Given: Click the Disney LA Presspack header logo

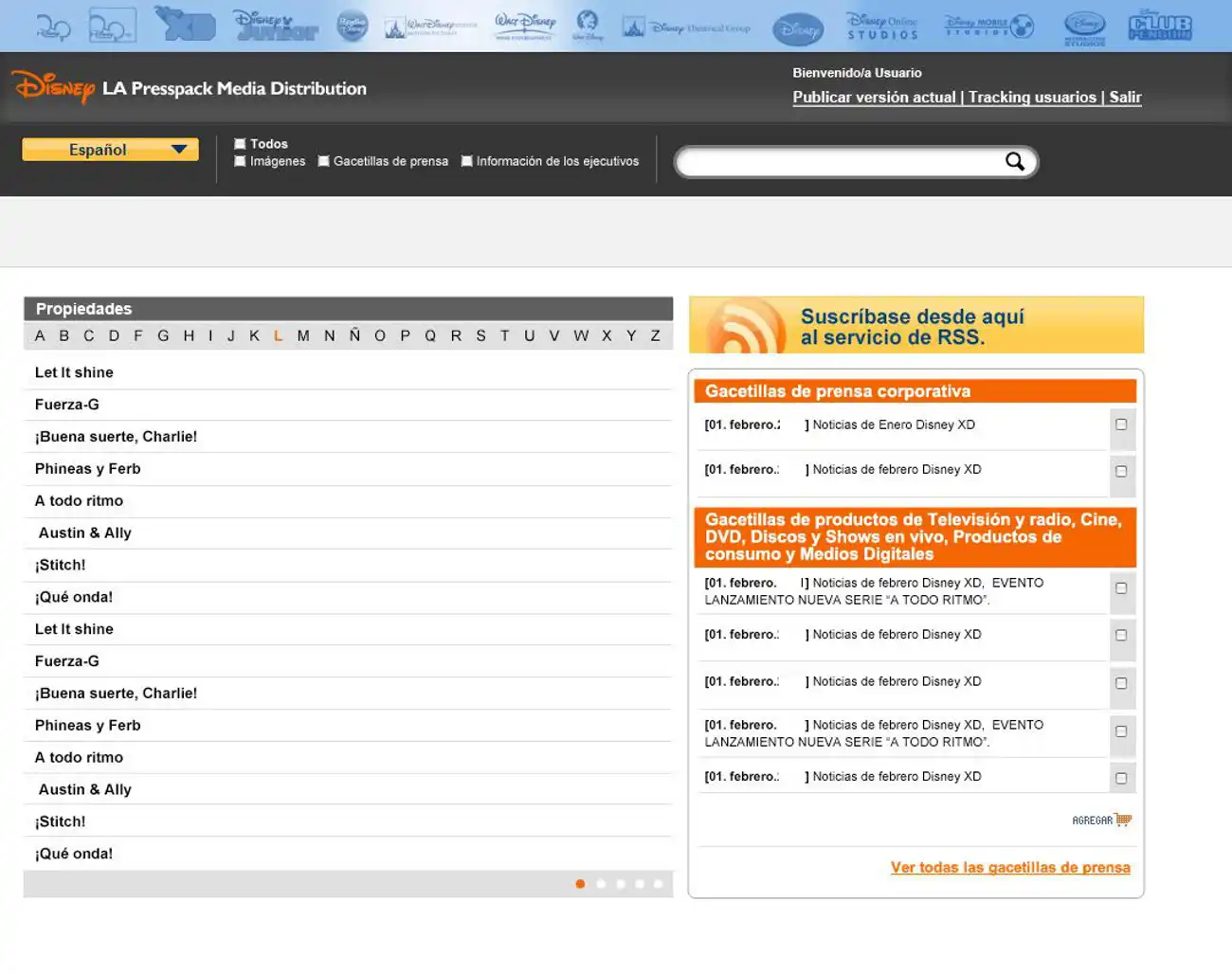Looking at the screenshot, I should (190, 87).
